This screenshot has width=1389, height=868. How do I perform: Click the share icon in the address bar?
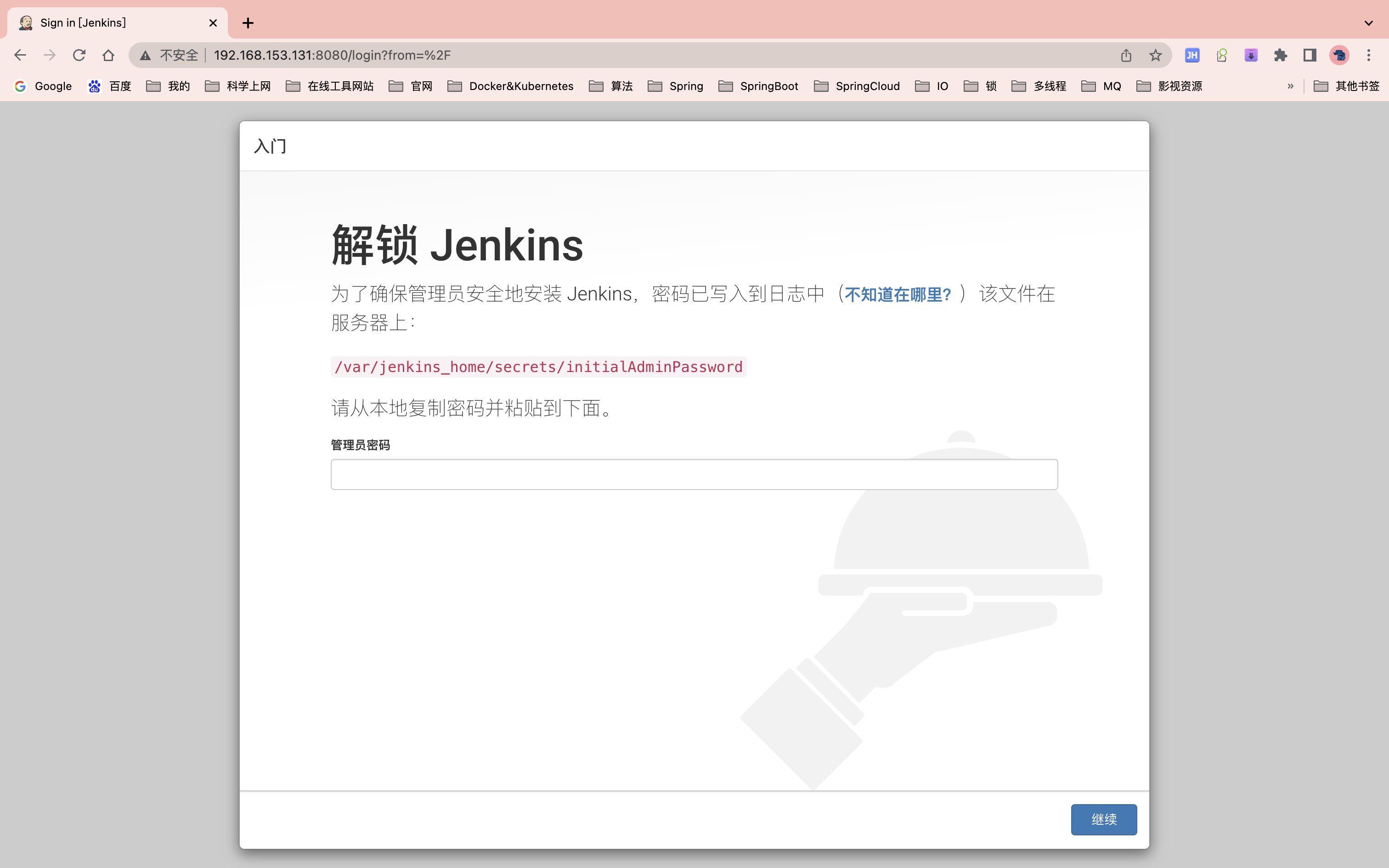(x=1125, y=55)
